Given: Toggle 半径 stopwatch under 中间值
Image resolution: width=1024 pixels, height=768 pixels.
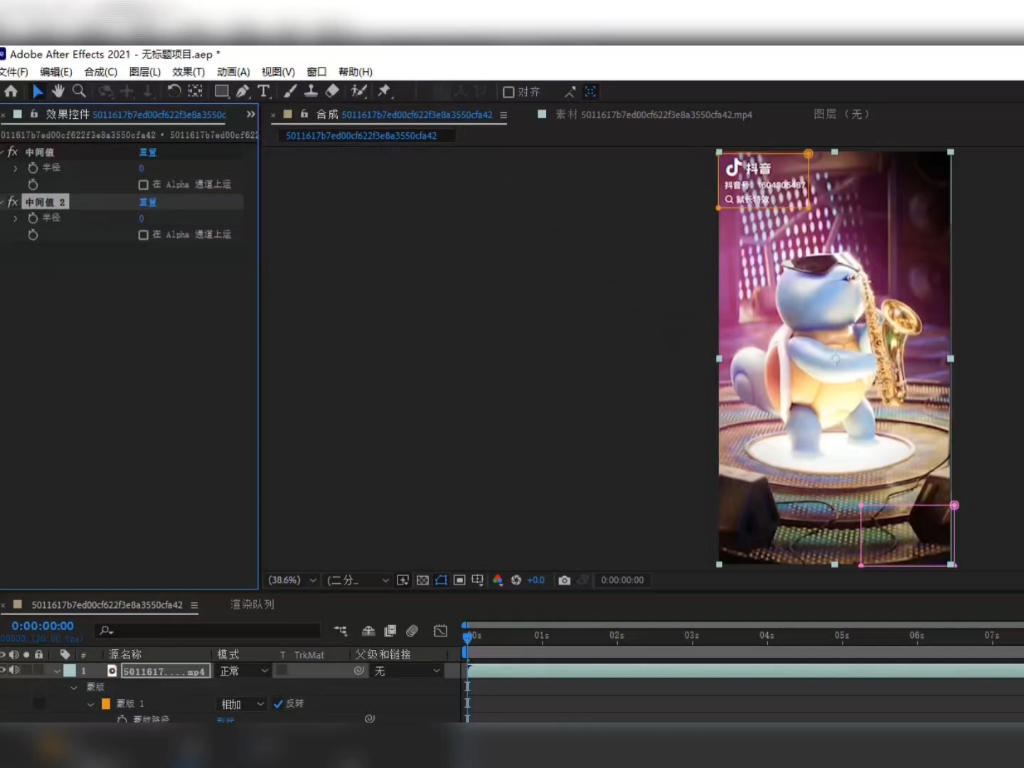Looking at the screenshot, I should (33, 168).
